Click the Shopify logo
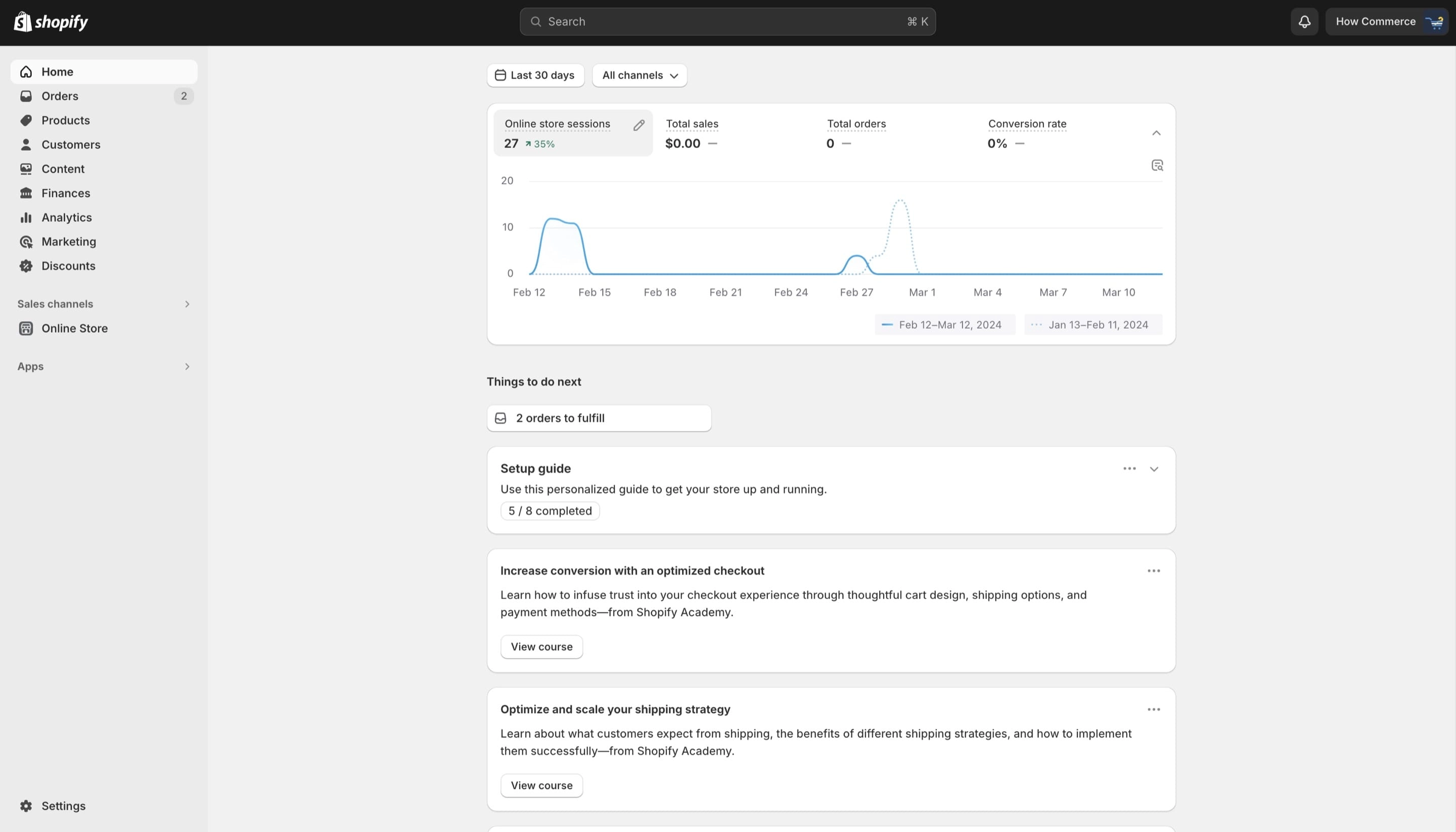 pyautogui.click(x=51, y=22)
